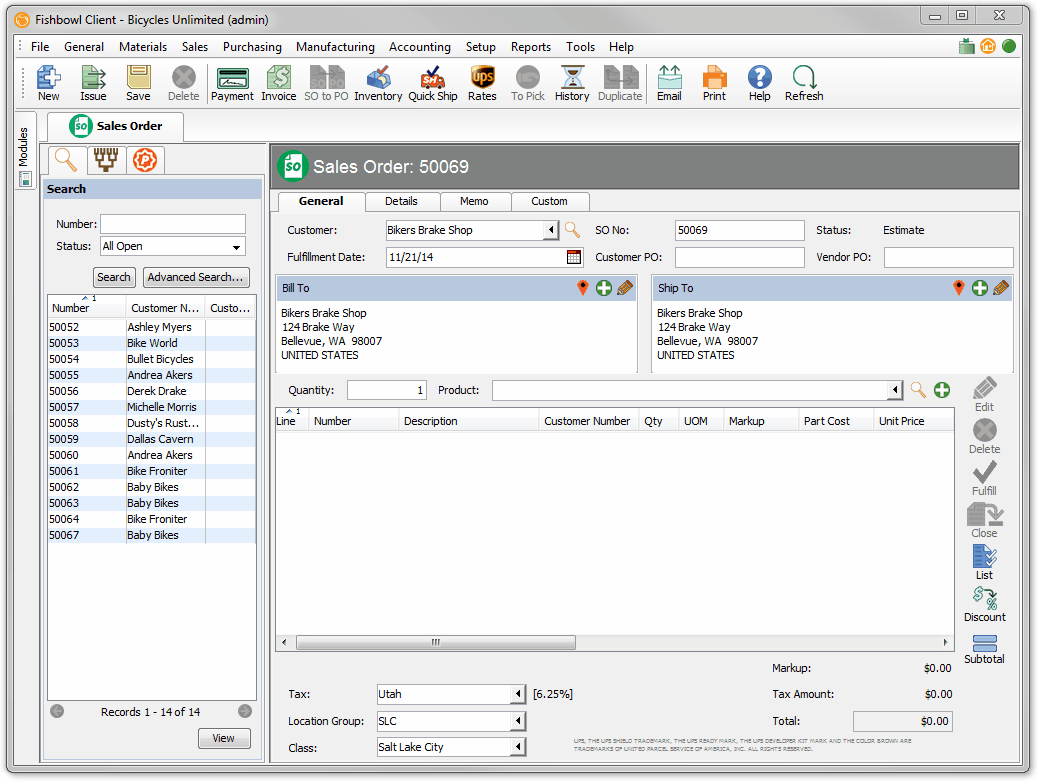Select order 50067 Baby Bikes row
Viewport: 1038px width, 783px height.
pos(152,535)
